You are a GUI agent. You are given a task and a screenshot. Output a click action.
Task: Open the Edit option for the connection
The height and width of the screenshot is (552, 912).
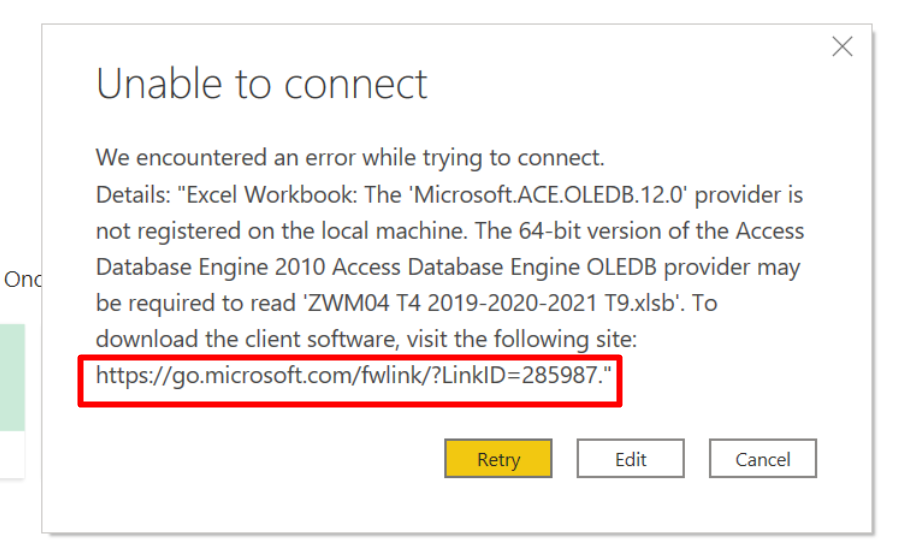tap(630, 459)
